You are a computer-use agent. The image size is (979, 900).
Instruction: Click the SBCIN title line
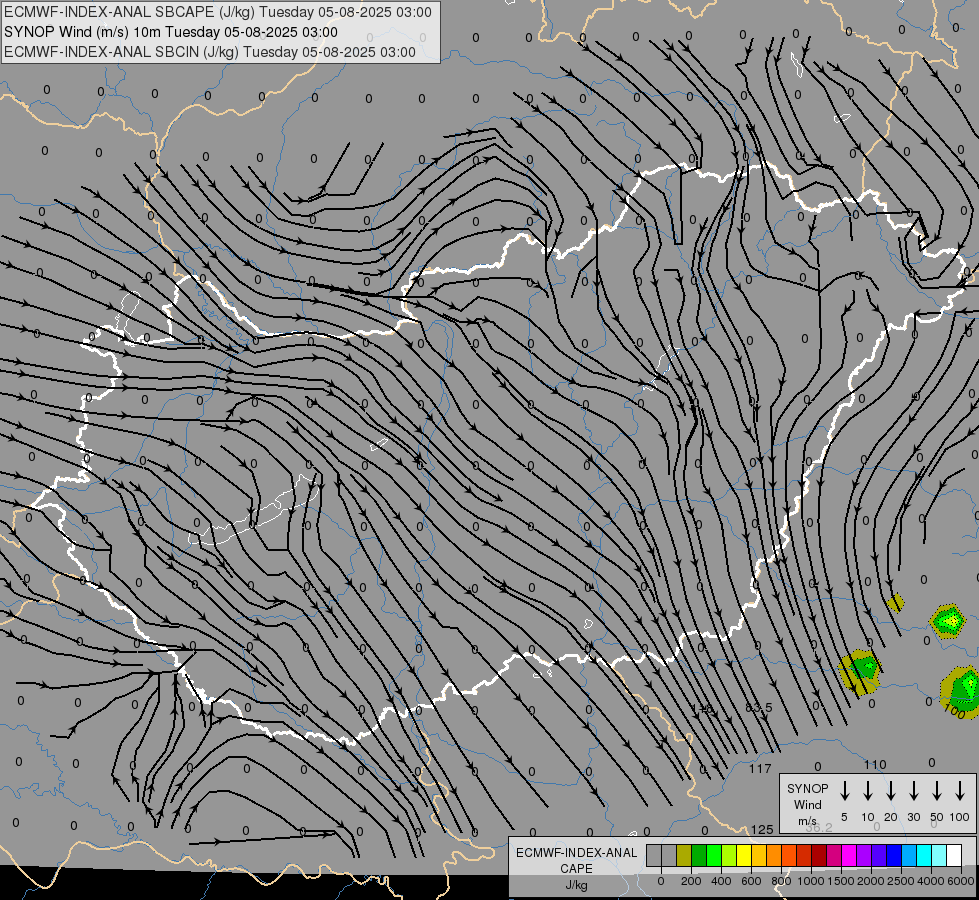210,52
